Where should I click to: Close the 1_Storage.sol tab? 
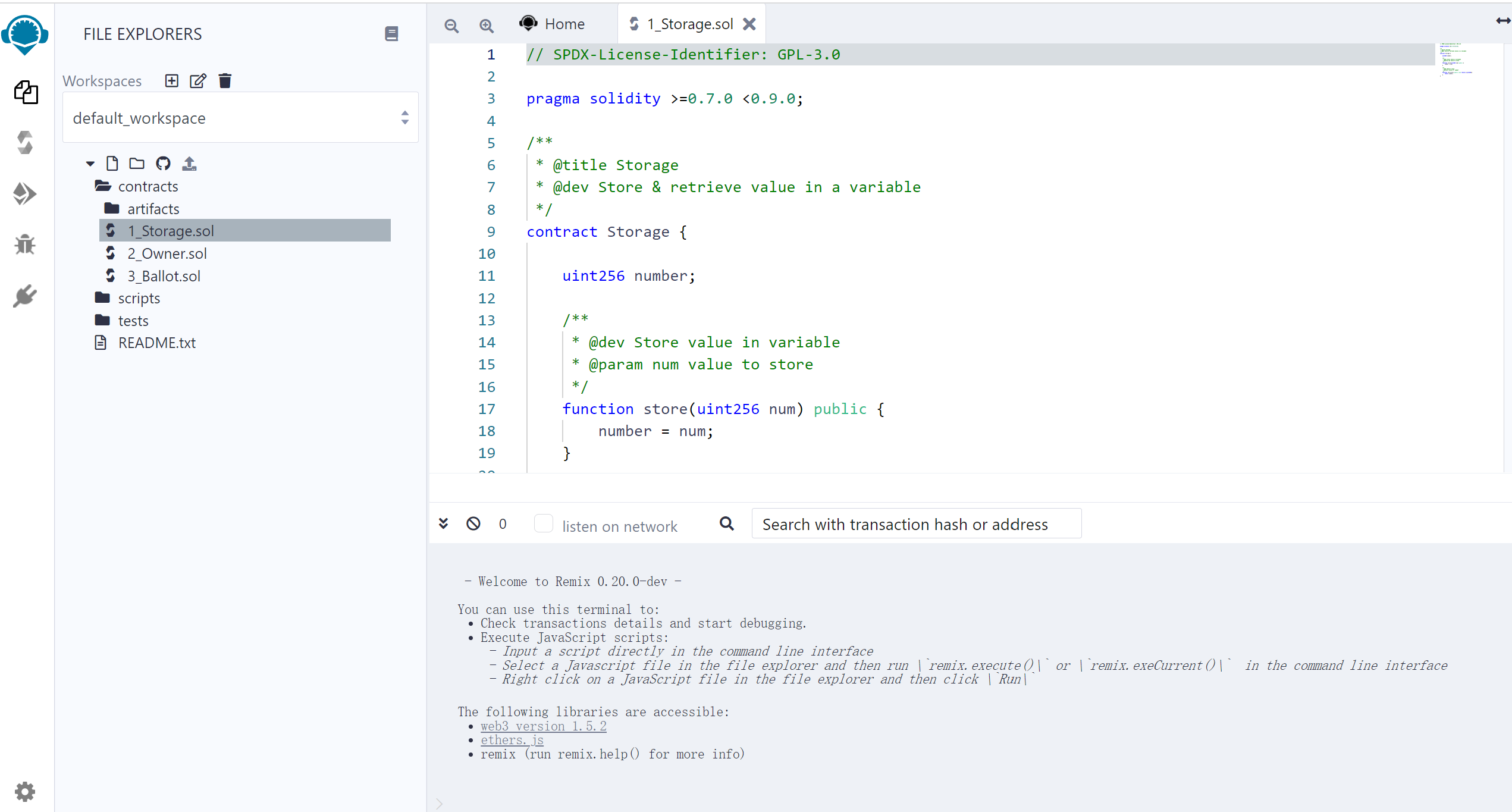[x=749, y=24]
